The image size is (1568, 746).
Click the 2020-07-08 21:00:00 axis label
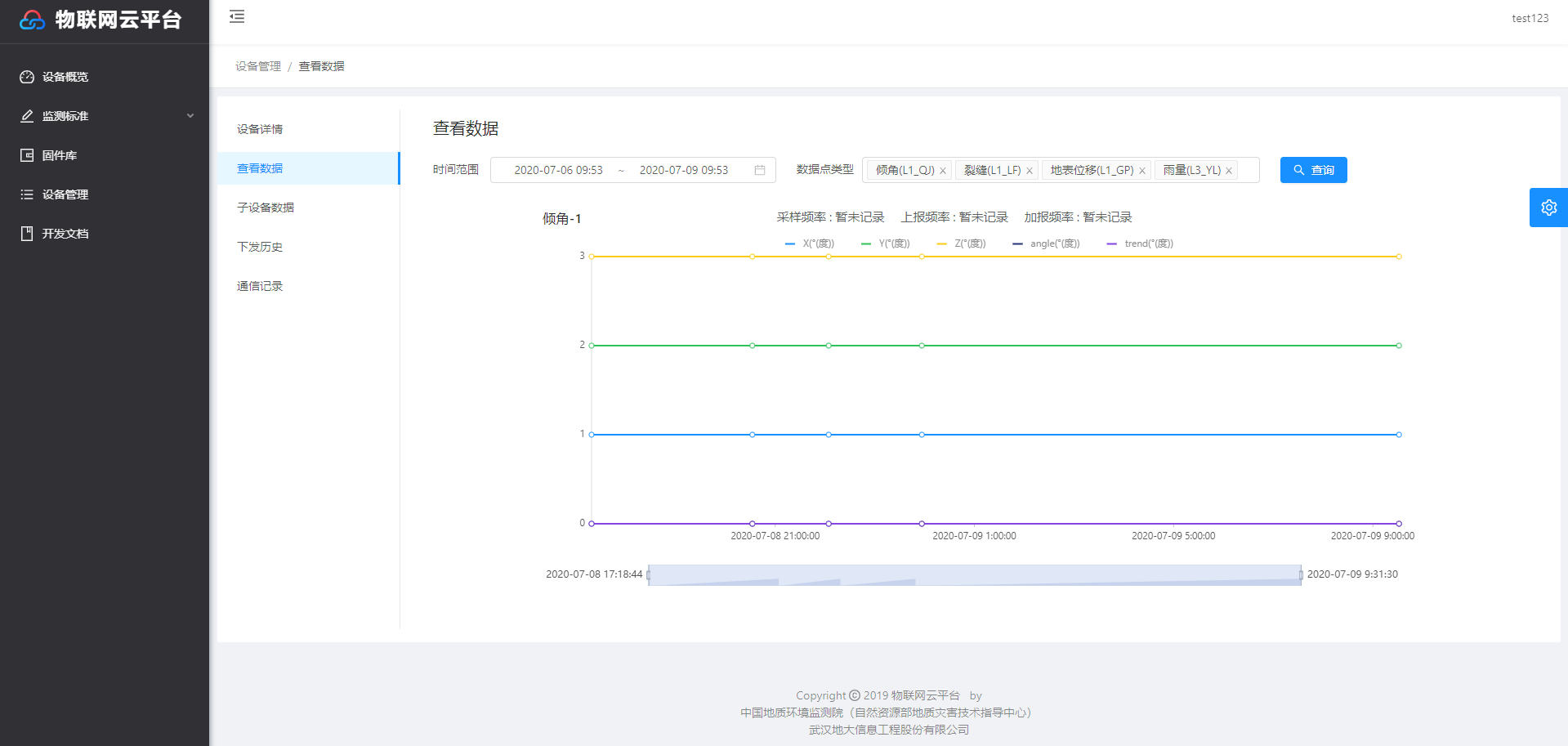tap(775, 536)
